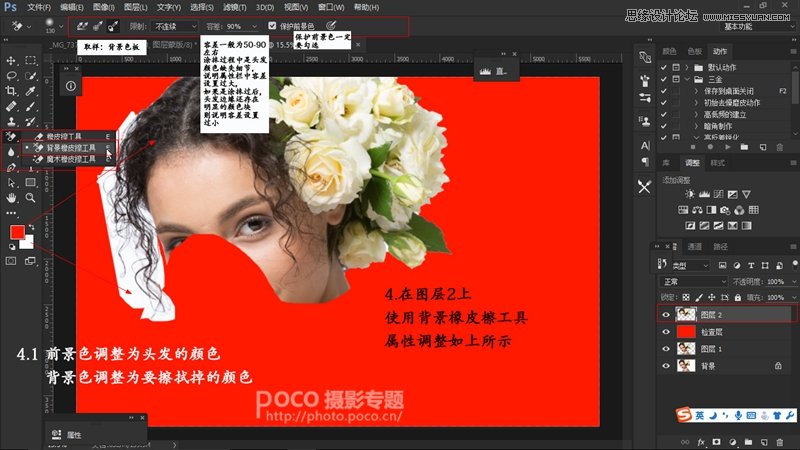Switch to the 色板 tab
The height and width of the screenshot is (450, 800).
[694, 51]
